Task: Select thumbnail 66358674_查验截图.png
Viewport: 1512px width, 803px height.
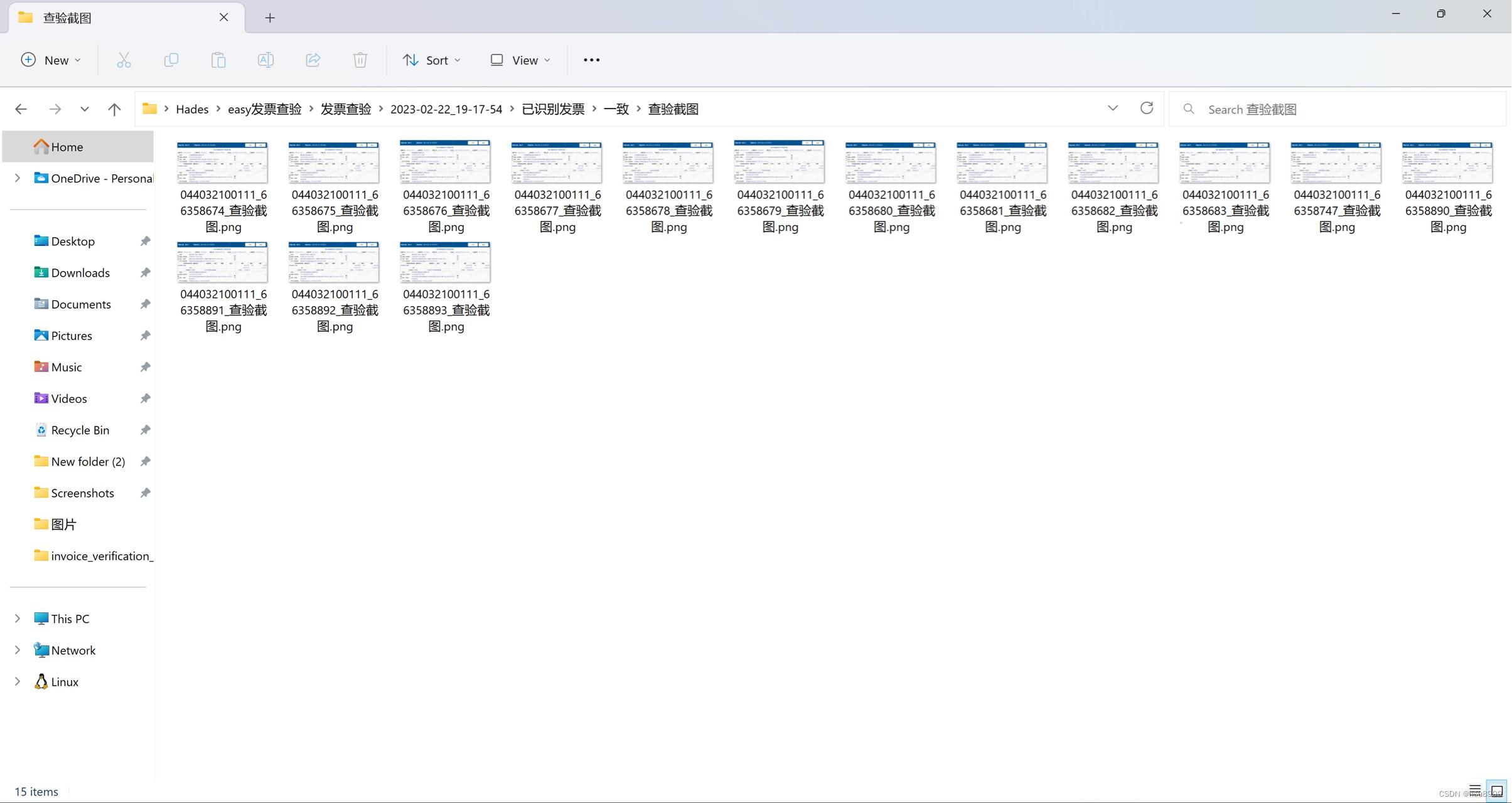Action: (x=222, y=163)
